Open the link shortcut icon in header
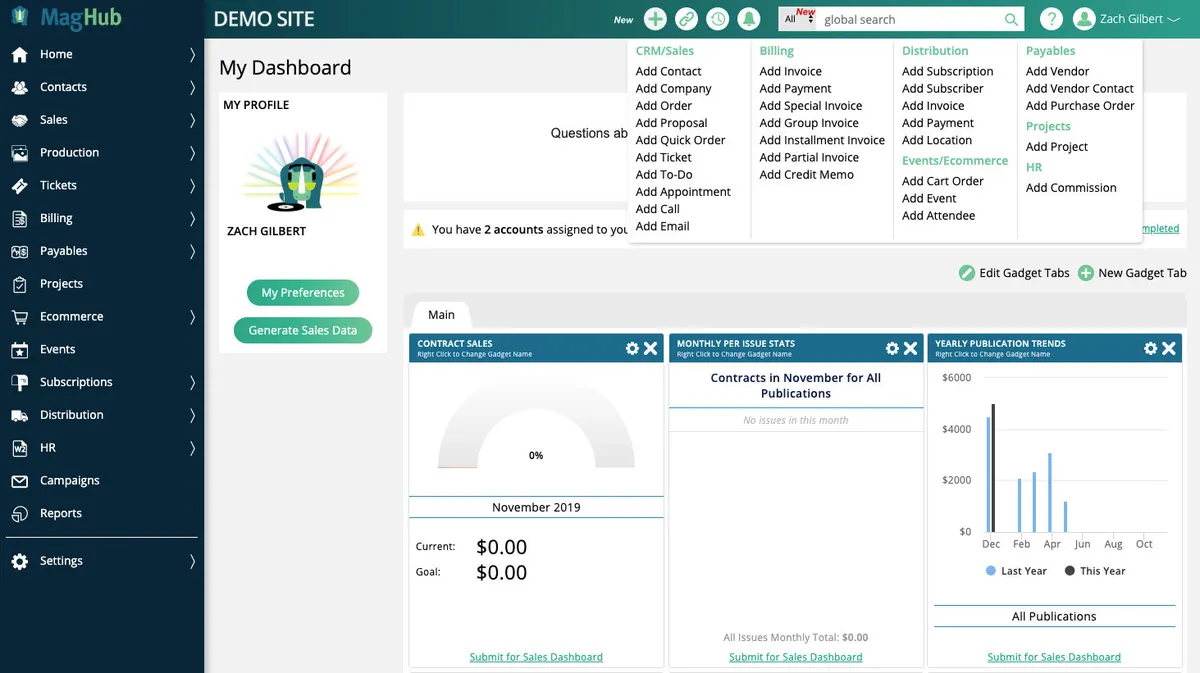This screenshot has height=673, width=1200. coord(686,19)
